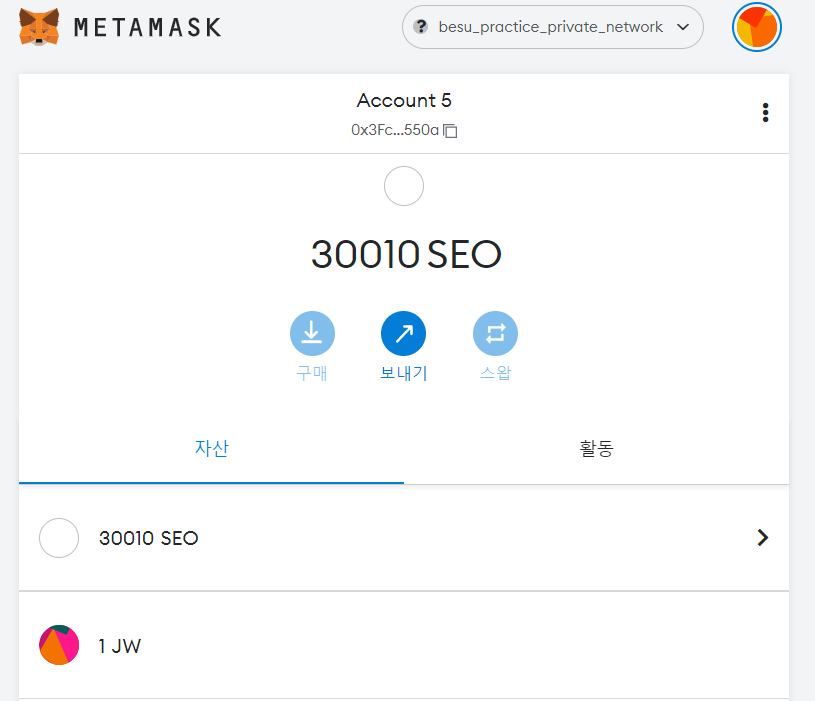Click the Account 5 name
This screenshot has height=701, width=815.
pyautogui.click(x=404, y=100)
